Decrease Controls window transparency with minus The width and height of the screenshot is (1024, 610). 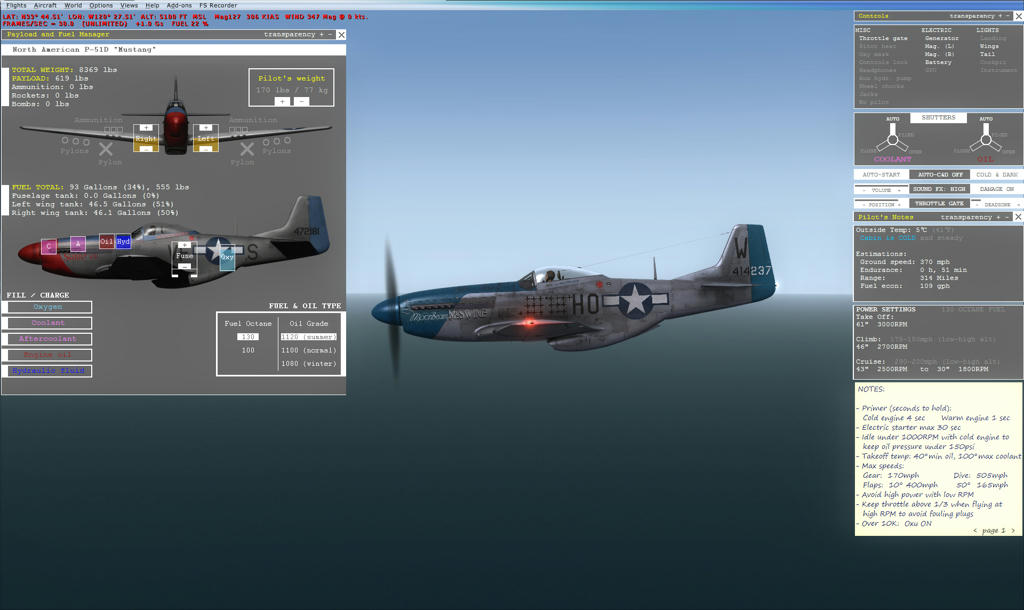(x=1008, y=16)
